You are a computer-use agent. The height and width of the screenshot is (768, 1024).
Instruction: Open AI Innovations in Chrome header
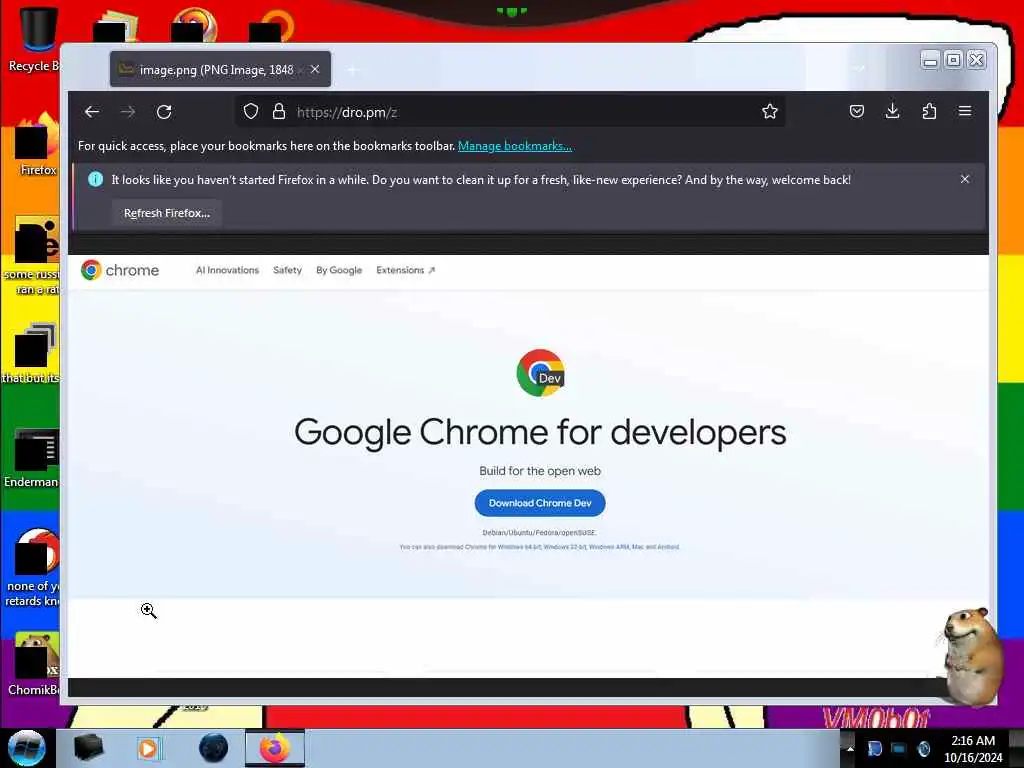click(227, 270)
